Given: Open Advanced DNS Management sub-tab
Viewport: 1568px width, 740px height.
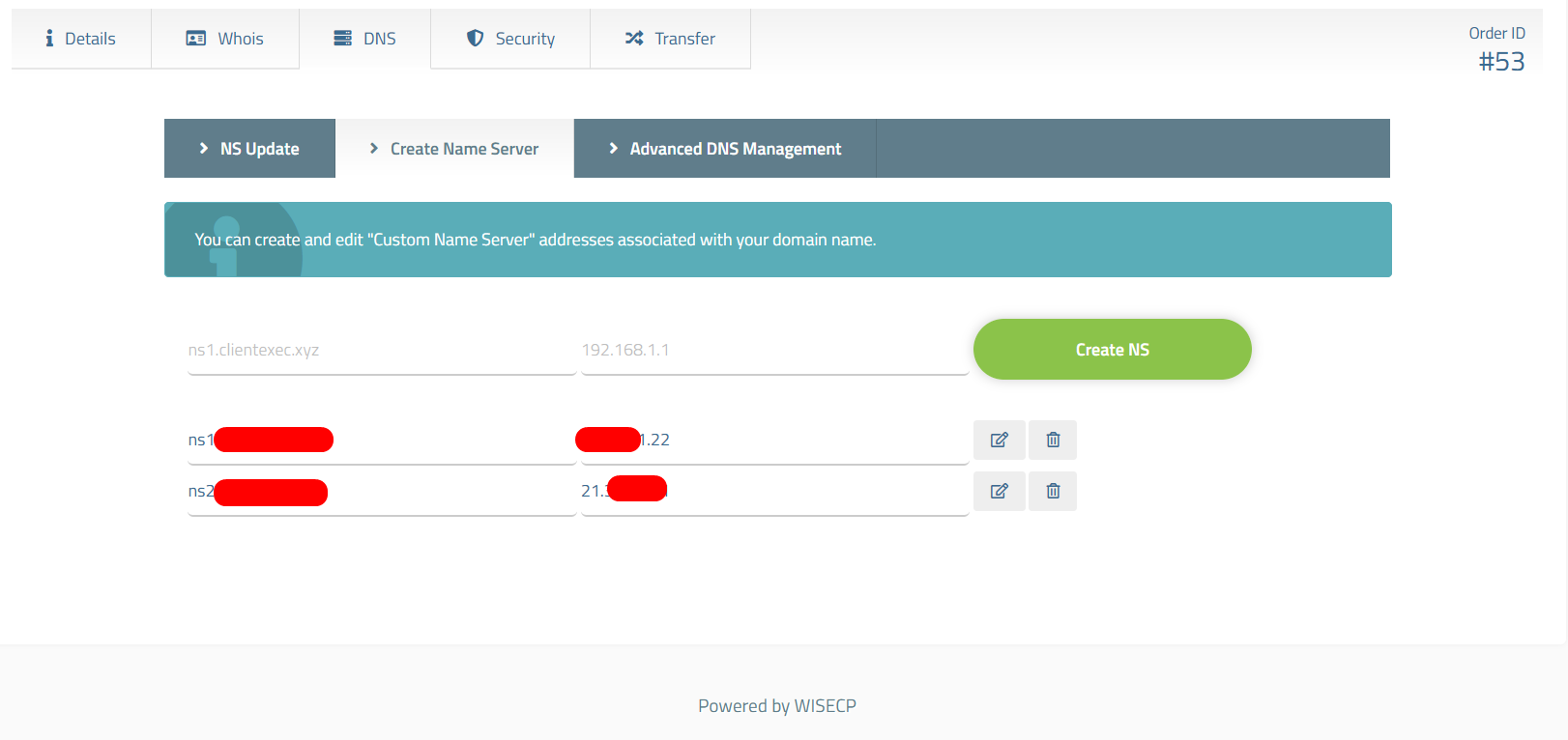Looking at the screenshot, I should pos(725,149).
